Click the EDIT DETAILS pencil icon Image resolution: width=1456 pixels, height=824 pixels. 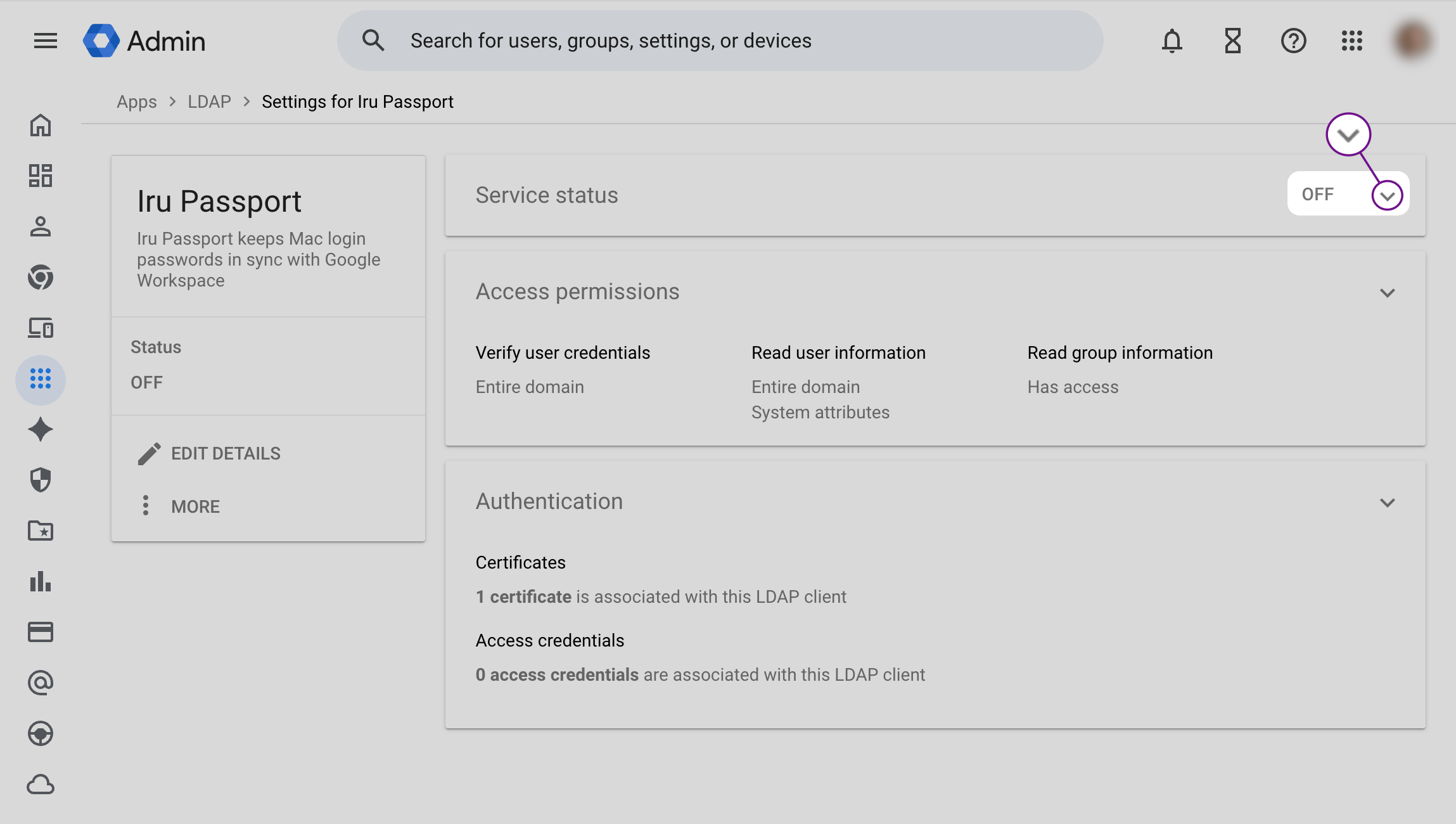coord(150,454)
